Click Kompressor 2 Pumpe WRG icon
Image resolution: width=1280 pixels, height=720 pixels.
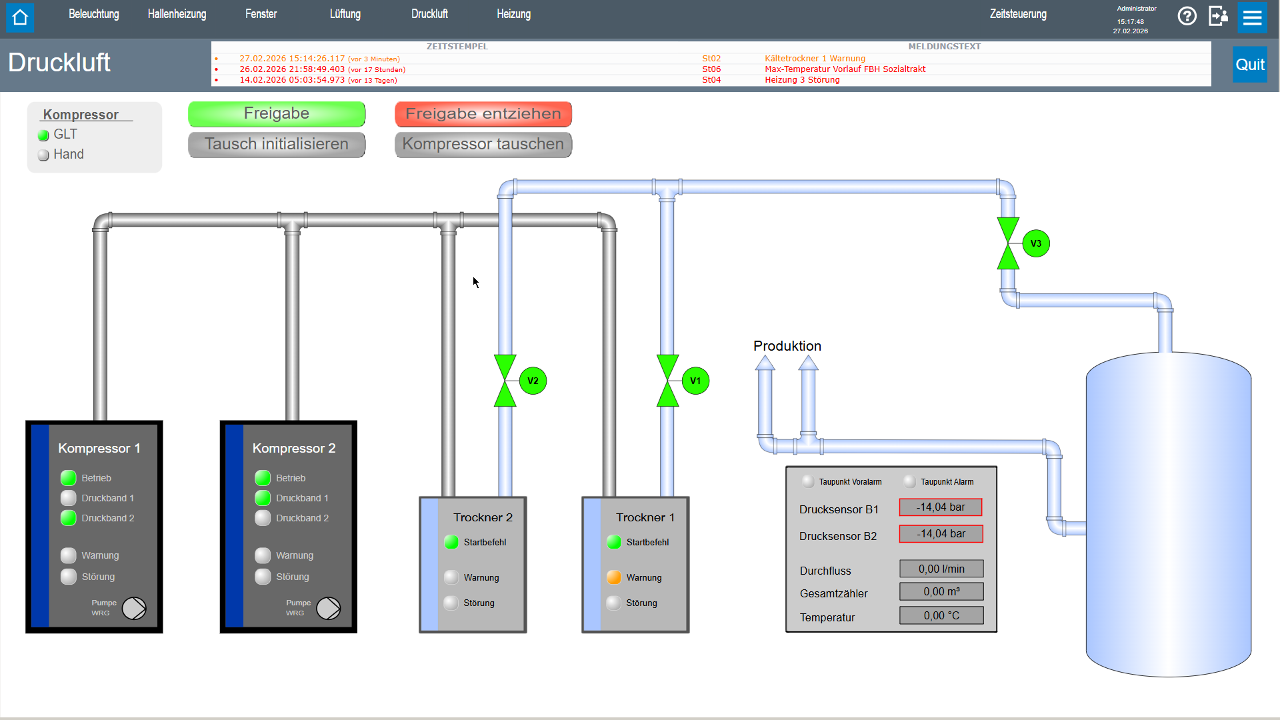tap(328, 608)
